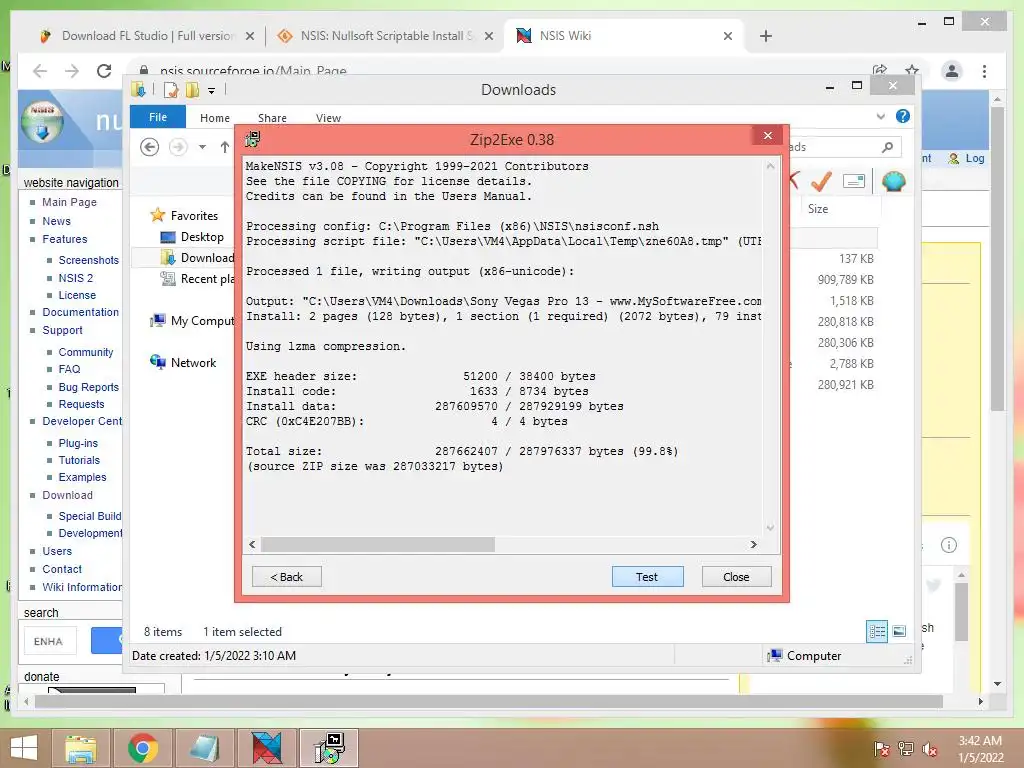Click the orange checkmark ribbon icon
The width and height of the screenshot is (1024, 768).
[x=821, y=180]
